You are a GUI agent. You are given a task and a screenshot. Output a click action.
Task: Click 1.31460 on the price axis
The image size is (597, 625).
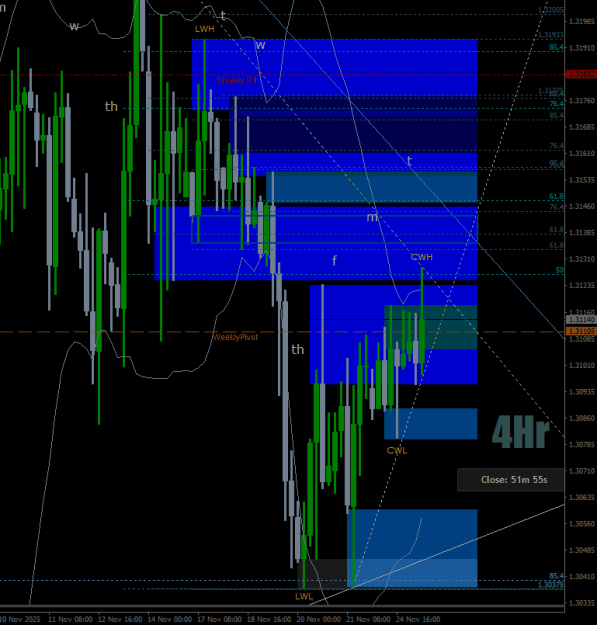coord(582,206)
